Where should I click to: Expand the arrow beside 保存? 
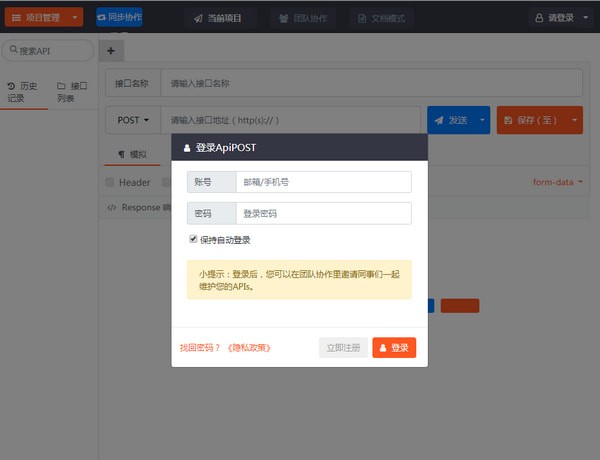point(574,120)
